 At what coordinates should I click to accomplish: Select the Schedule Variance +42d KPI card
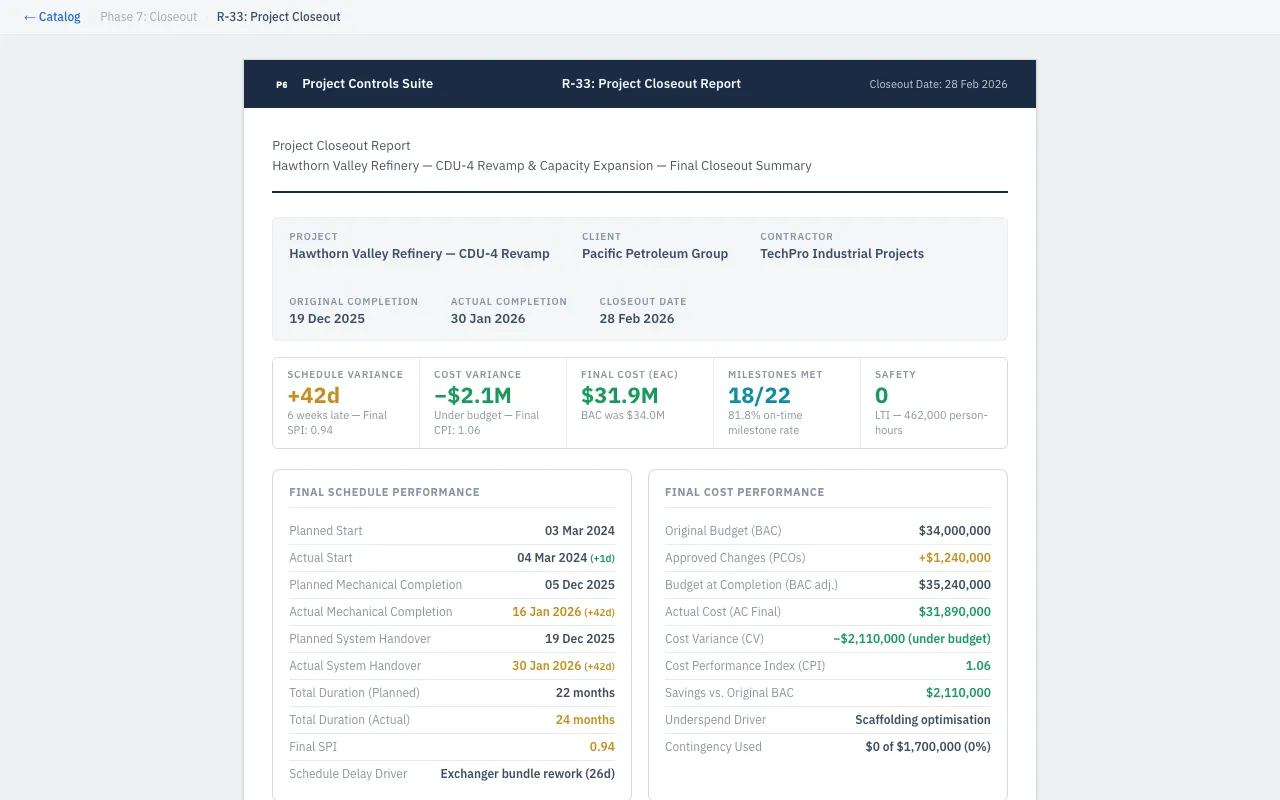(x=346, y=402)
